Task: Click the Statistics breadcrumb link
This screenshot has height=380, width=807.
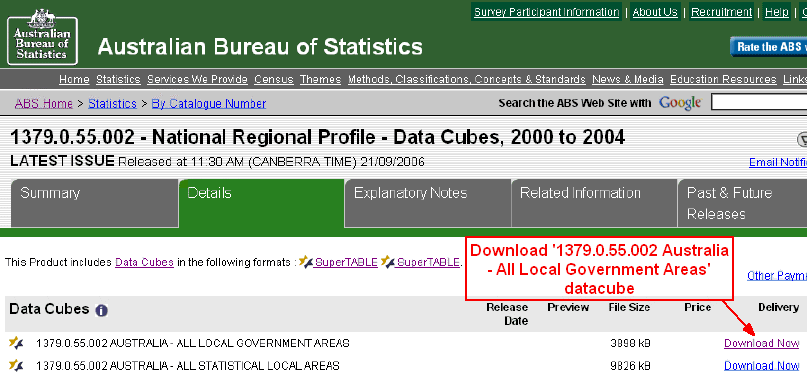Action: (112, 103)
